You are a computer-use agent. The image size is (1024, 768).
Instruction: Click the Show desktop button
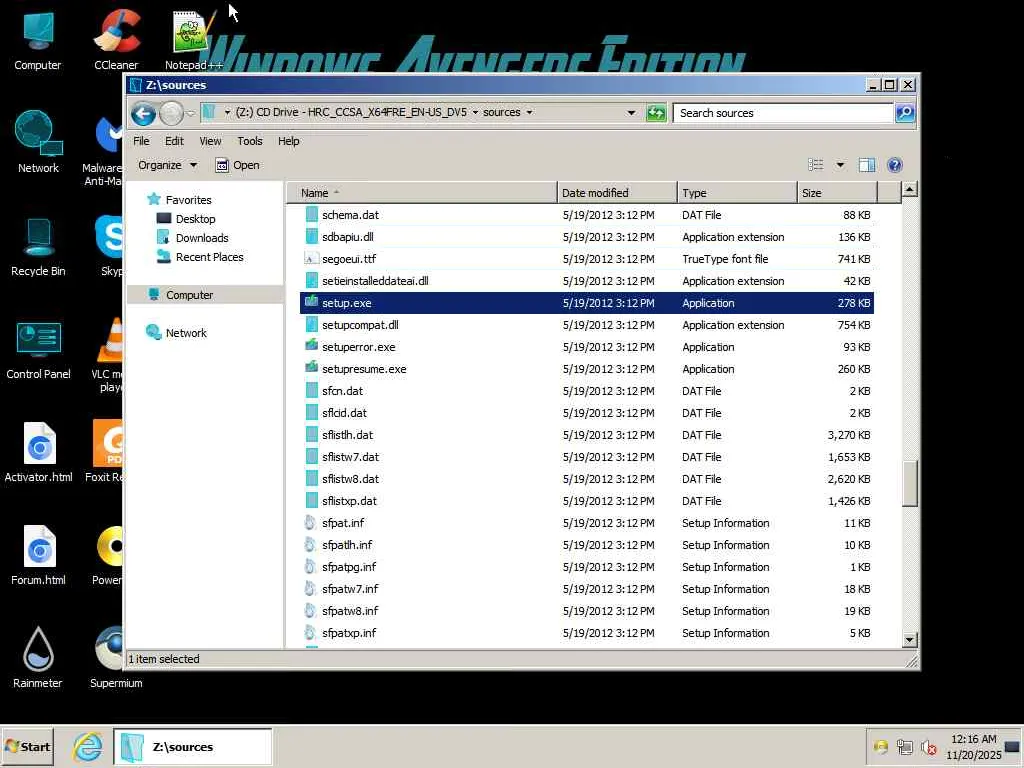coord(1013,746)
